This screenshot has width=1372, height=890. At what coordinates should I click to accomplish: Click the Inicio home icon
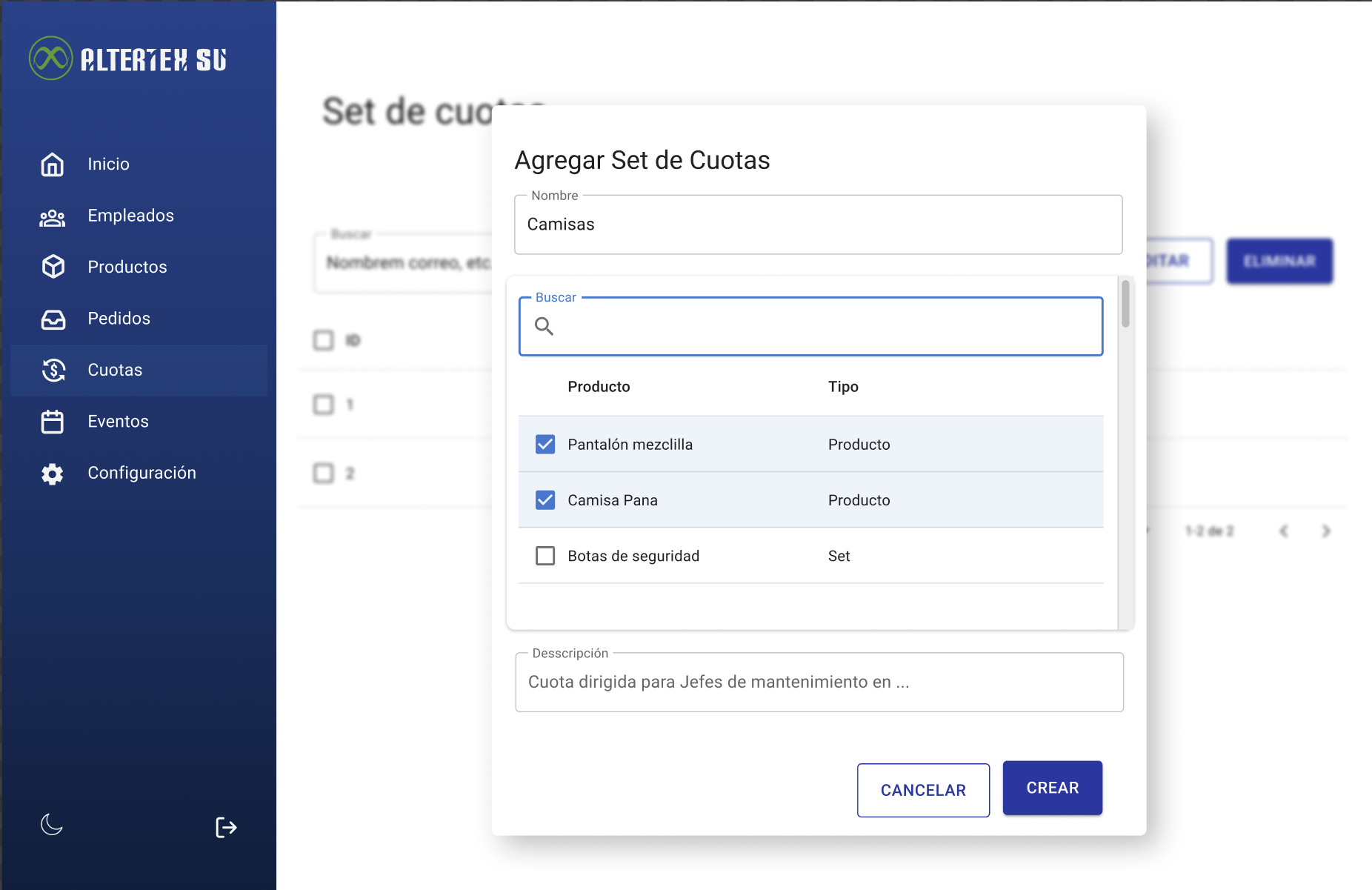click(x=53, y=164)
